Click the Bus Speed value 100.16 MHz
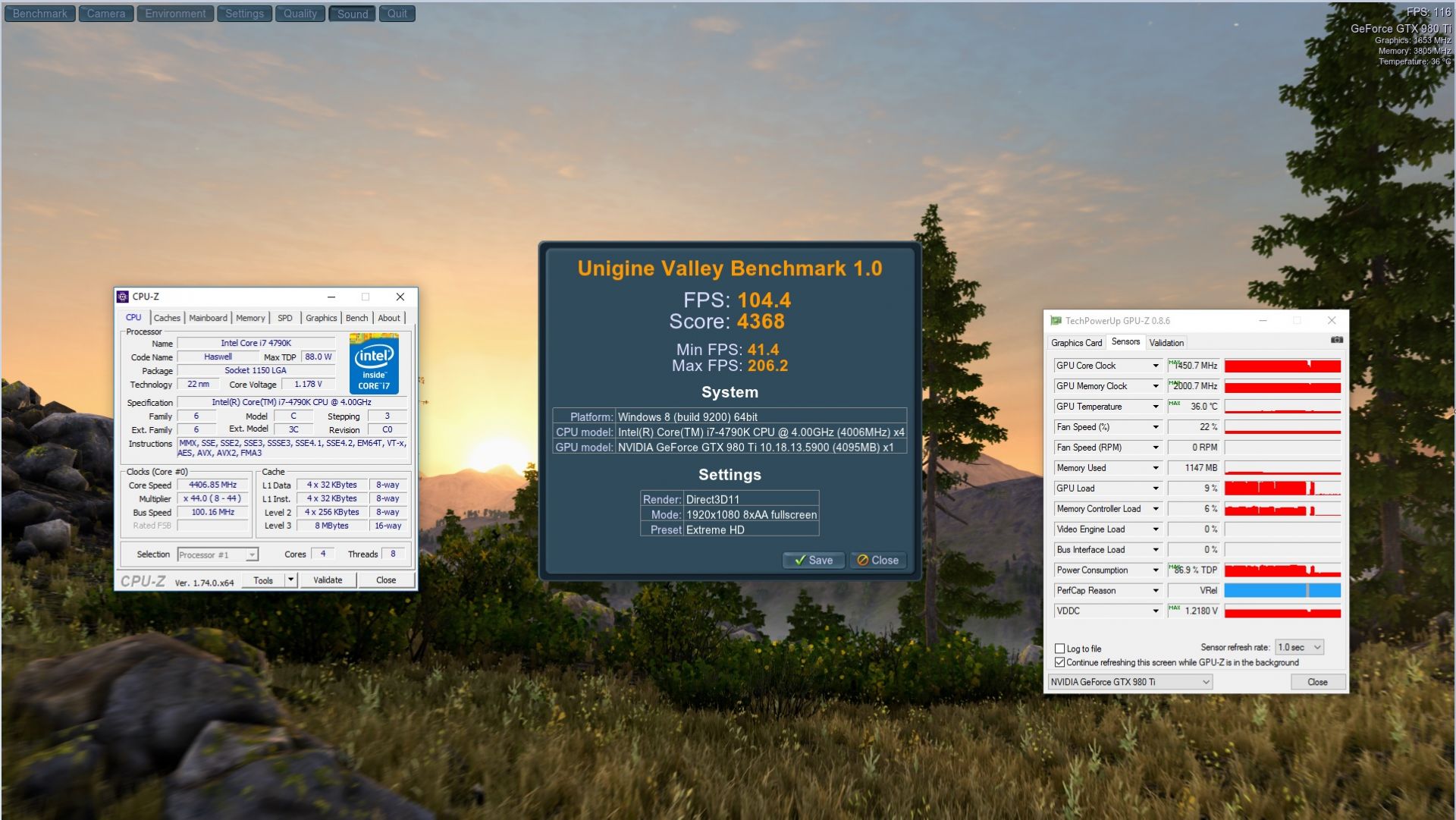This screenshot has width=1456, height=820. (213, 512)
